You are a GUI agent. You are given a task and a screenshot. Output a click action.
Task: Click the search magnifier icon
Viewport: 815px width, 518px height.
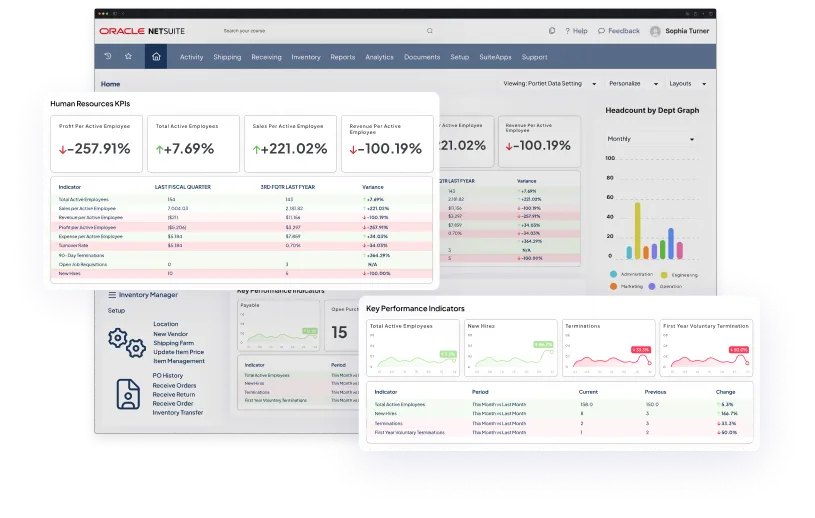click(430, 31)
